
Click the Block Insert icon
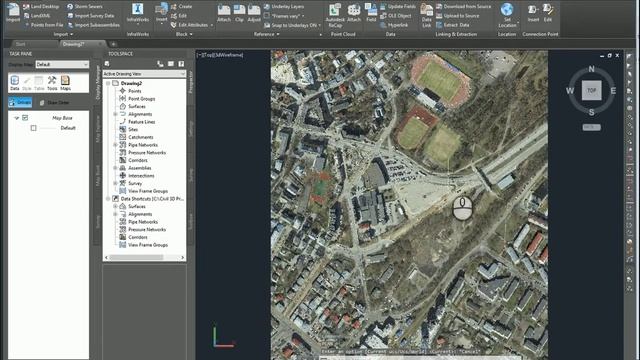pos(161,12)
